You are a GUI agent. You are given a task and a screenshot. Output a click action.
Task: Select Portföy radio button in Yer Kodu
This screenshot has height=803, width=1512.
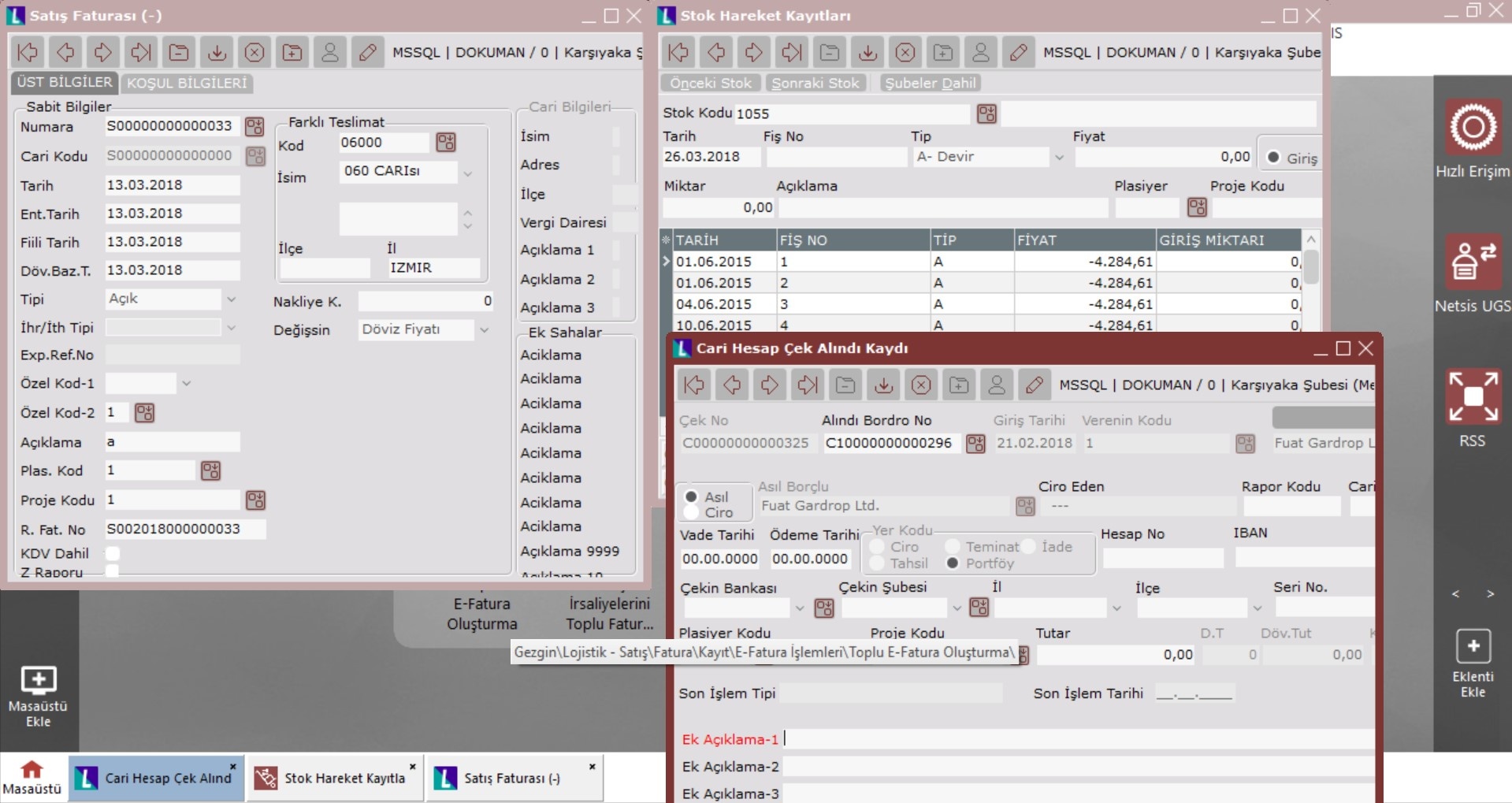click(953, 563)
